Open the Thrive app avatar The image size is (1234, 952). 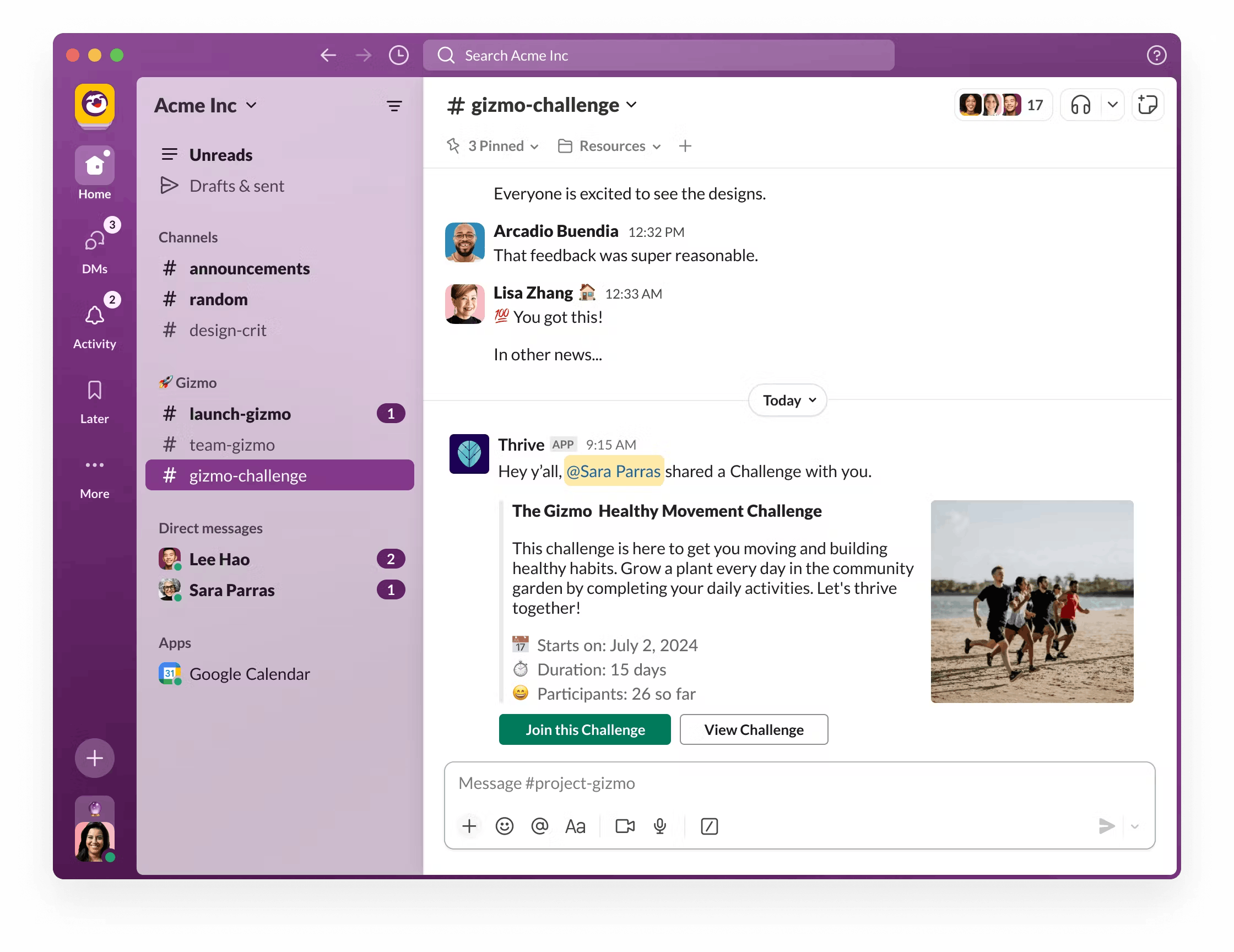pyautogui.click(x=469, y=453)
